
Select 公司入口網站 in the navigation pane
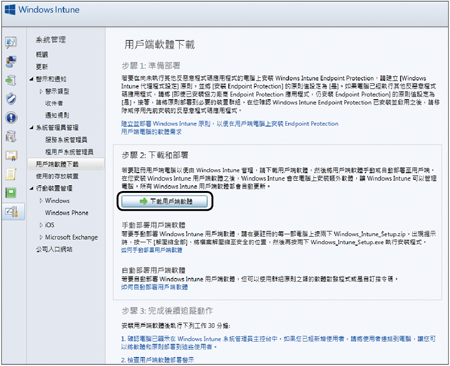(x=54, y=249)
